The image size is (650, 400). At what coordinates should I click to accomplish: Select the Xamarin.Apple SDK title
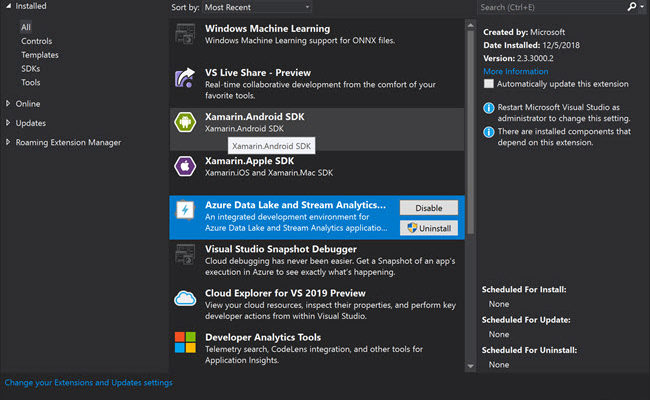pos(250,161)
